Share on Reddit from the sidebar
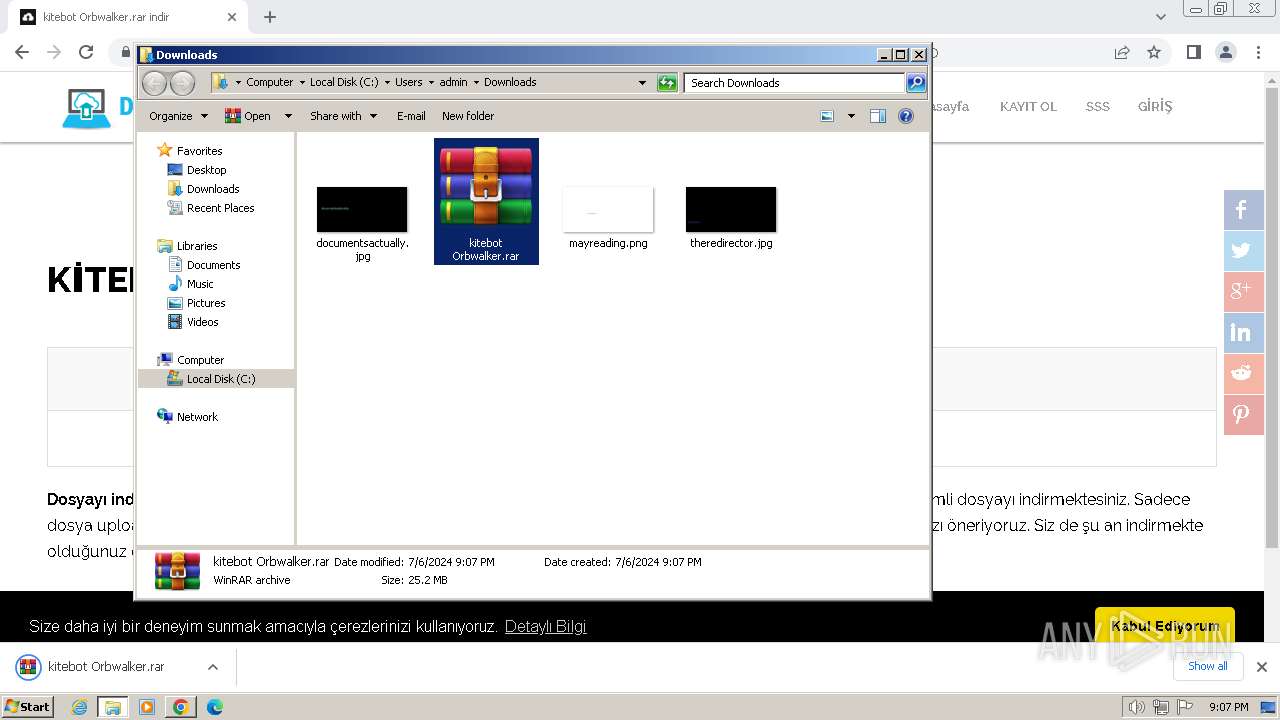The width and height of the screenshot is (1280, 720). 1244,373
